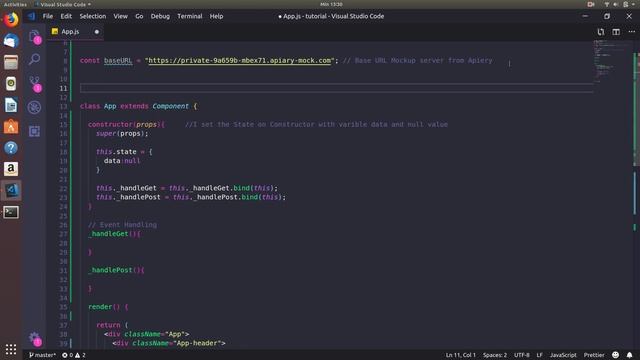Split the editor to the right
This screenshot has height=360, width=640.
tap(616, 32)
